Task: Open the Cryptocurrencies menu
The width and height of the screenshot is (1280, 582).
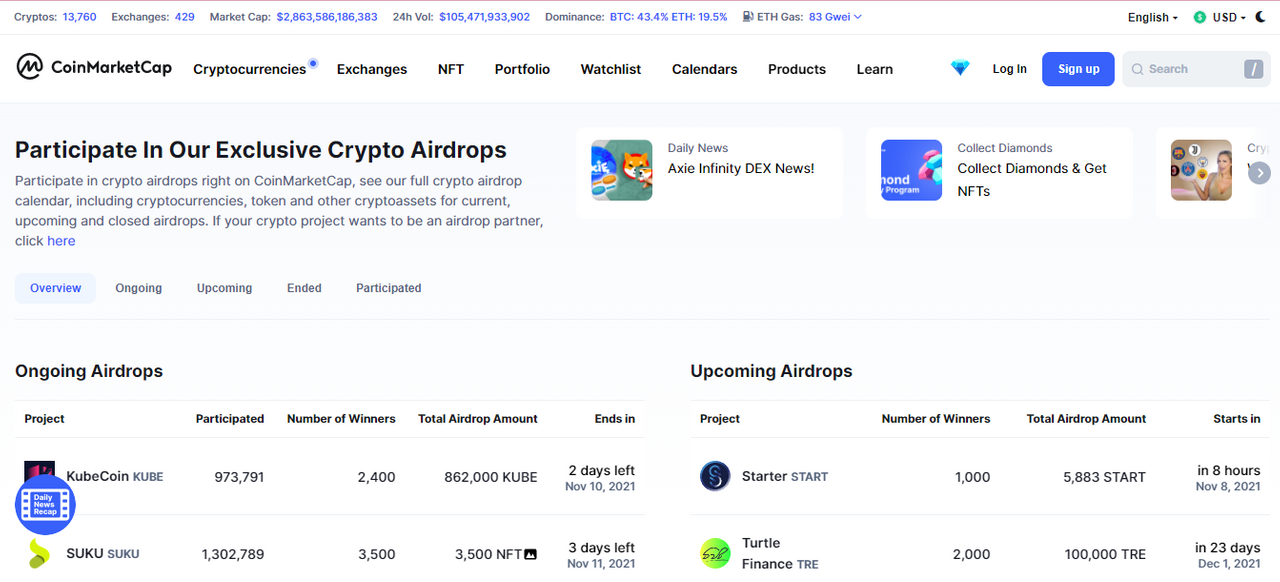Action: point(250,69)
